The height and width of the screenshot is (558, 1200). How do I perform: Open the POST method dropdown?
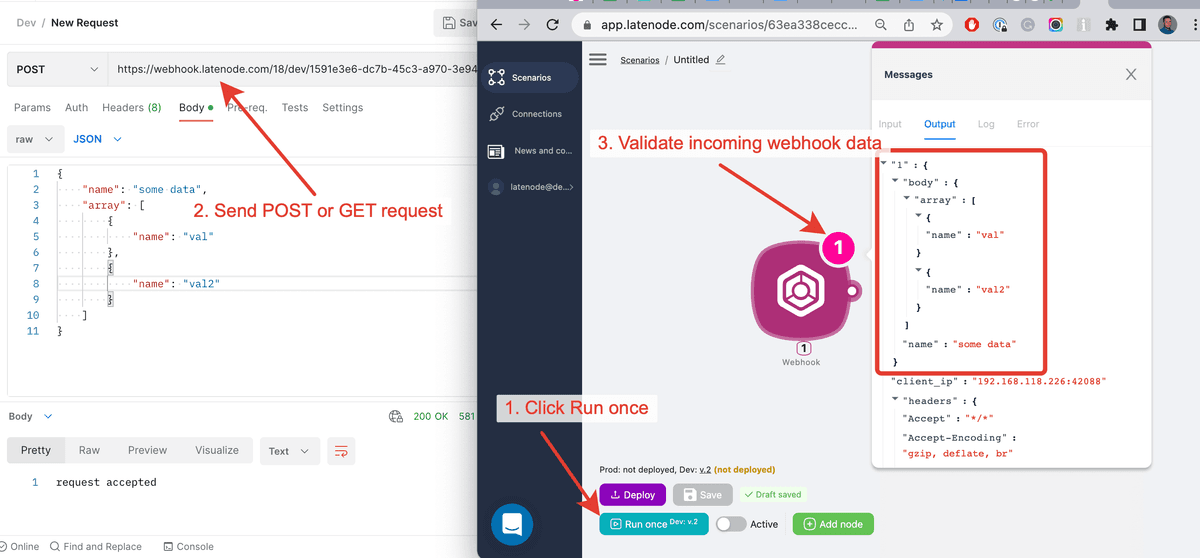(56, 69)
